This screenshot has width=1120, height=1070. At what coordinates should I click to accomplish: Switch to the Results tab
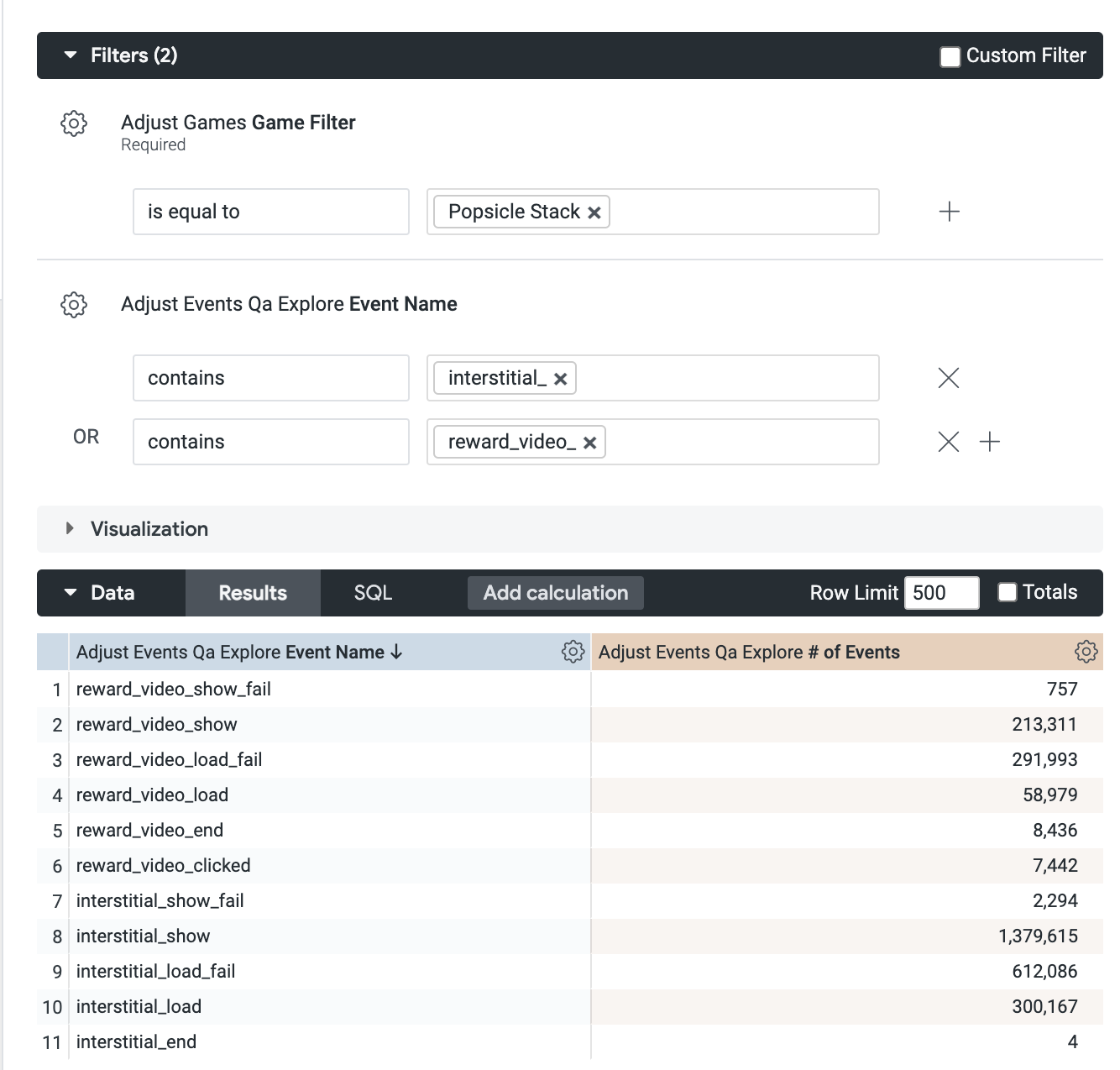point(253,593)
